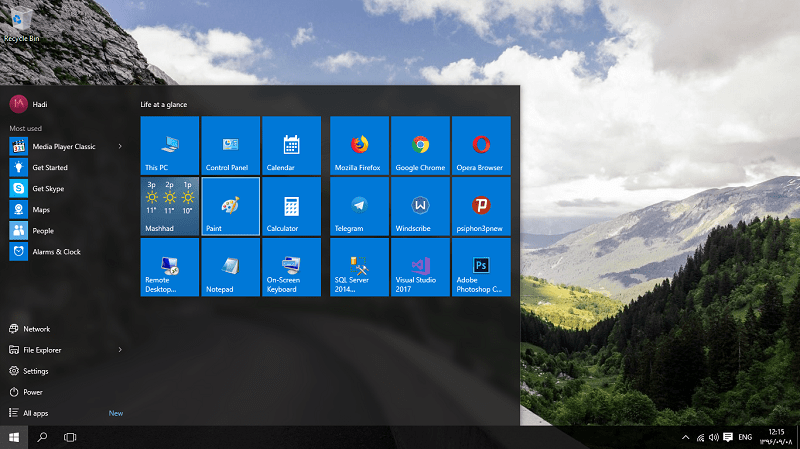This screenshot has width=800, height=449.
Task: Open the Mashhad weather tile
Action: (170, 206)
